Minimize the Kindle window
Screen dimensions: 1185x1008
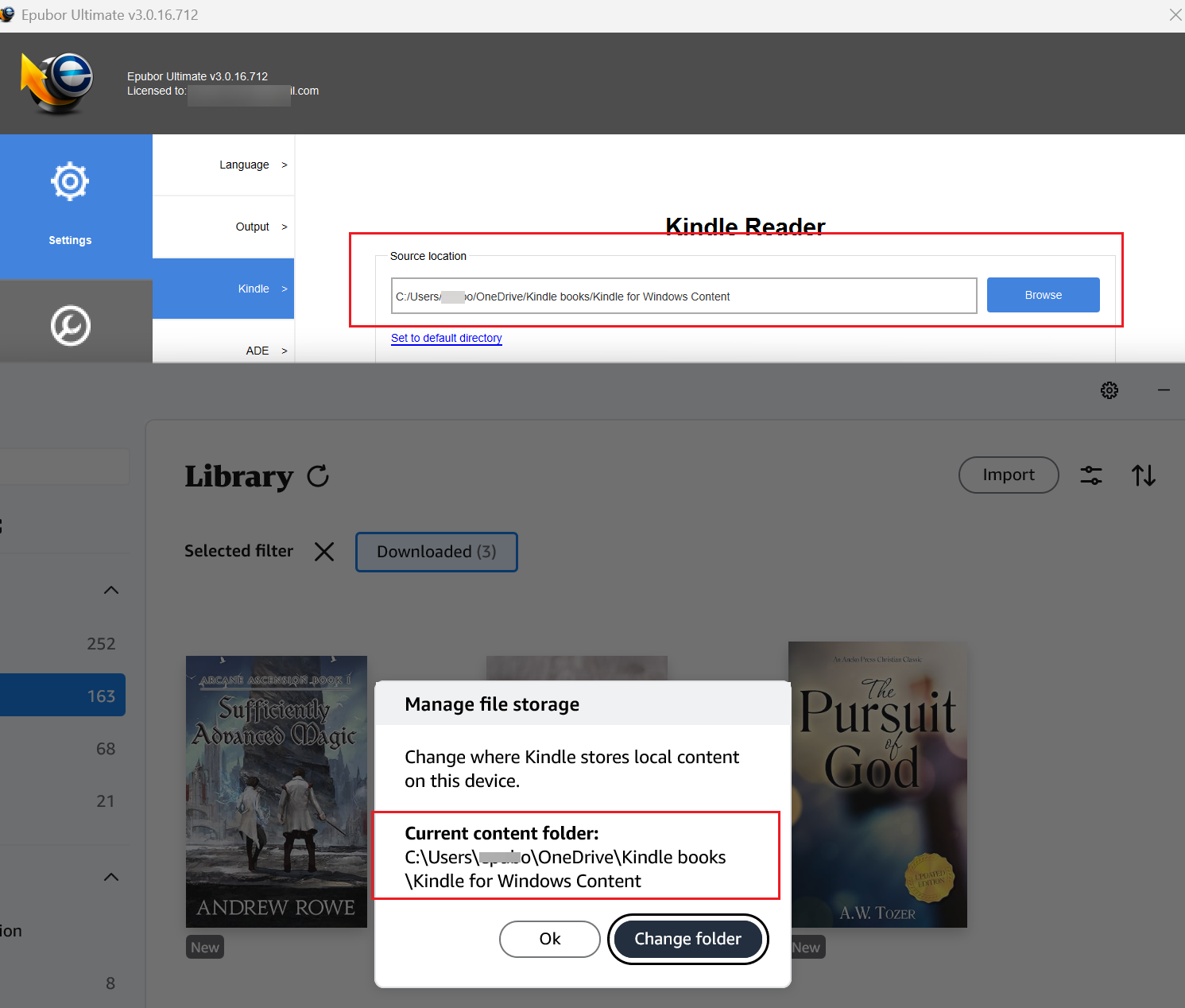pyautogui.click(x=1164, y=390)
